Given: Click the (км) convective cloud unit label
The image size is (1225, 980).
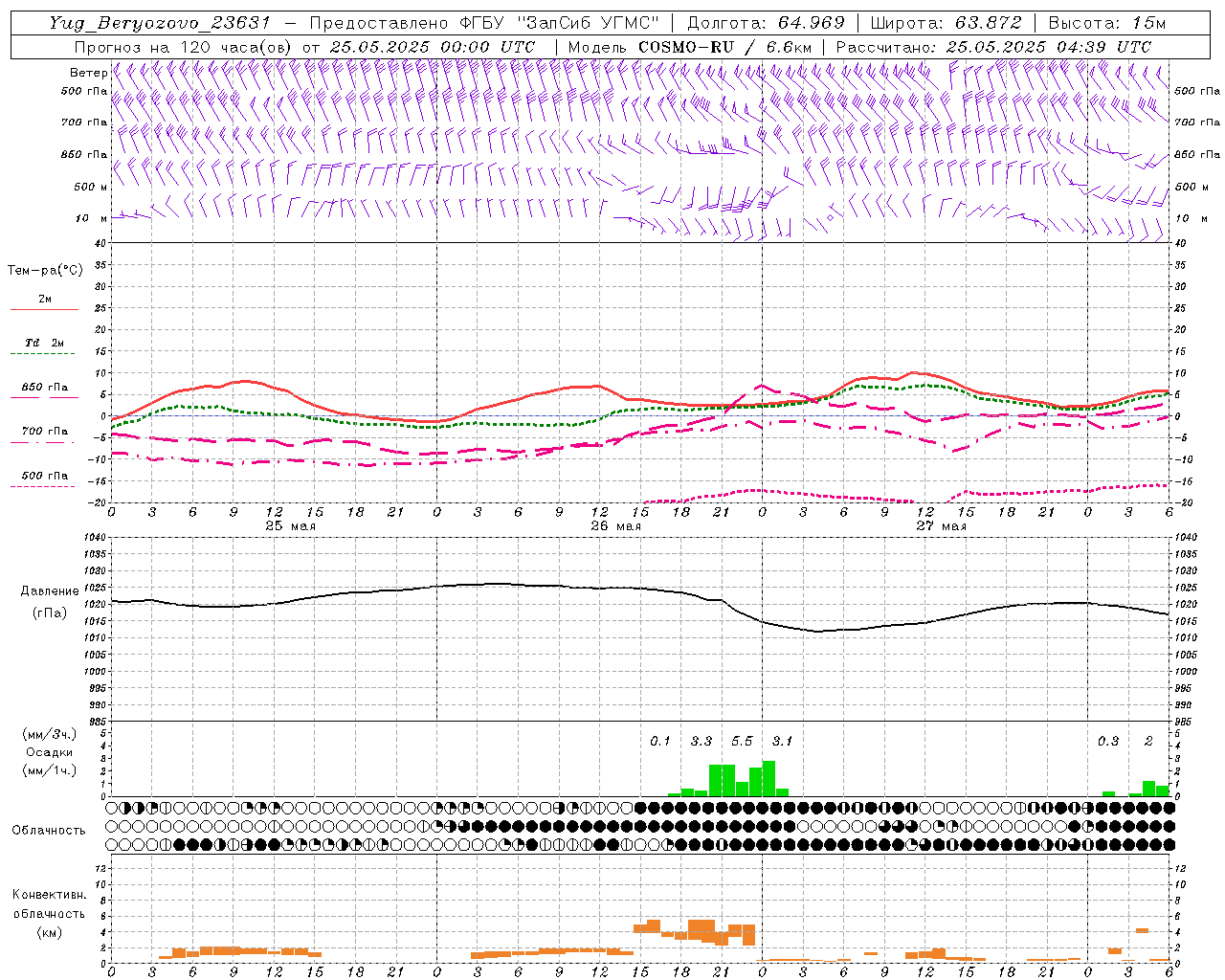Looking at the screenshot, I should click(51, 932).
